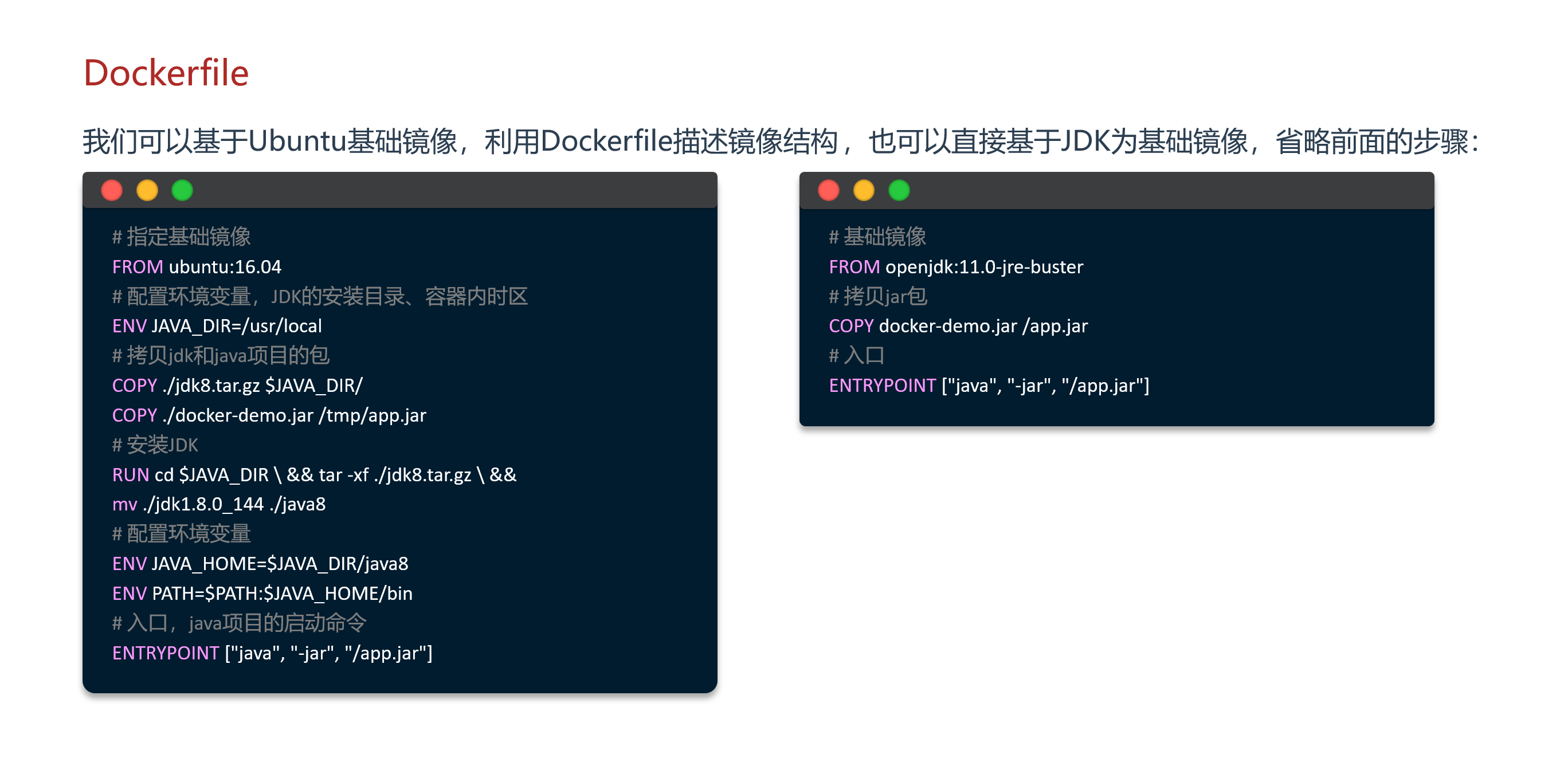Image resolution: width=1568 pixels, height=766 pixels.
Task: Click red close dot on right code window
Action: tap(828, 190)
